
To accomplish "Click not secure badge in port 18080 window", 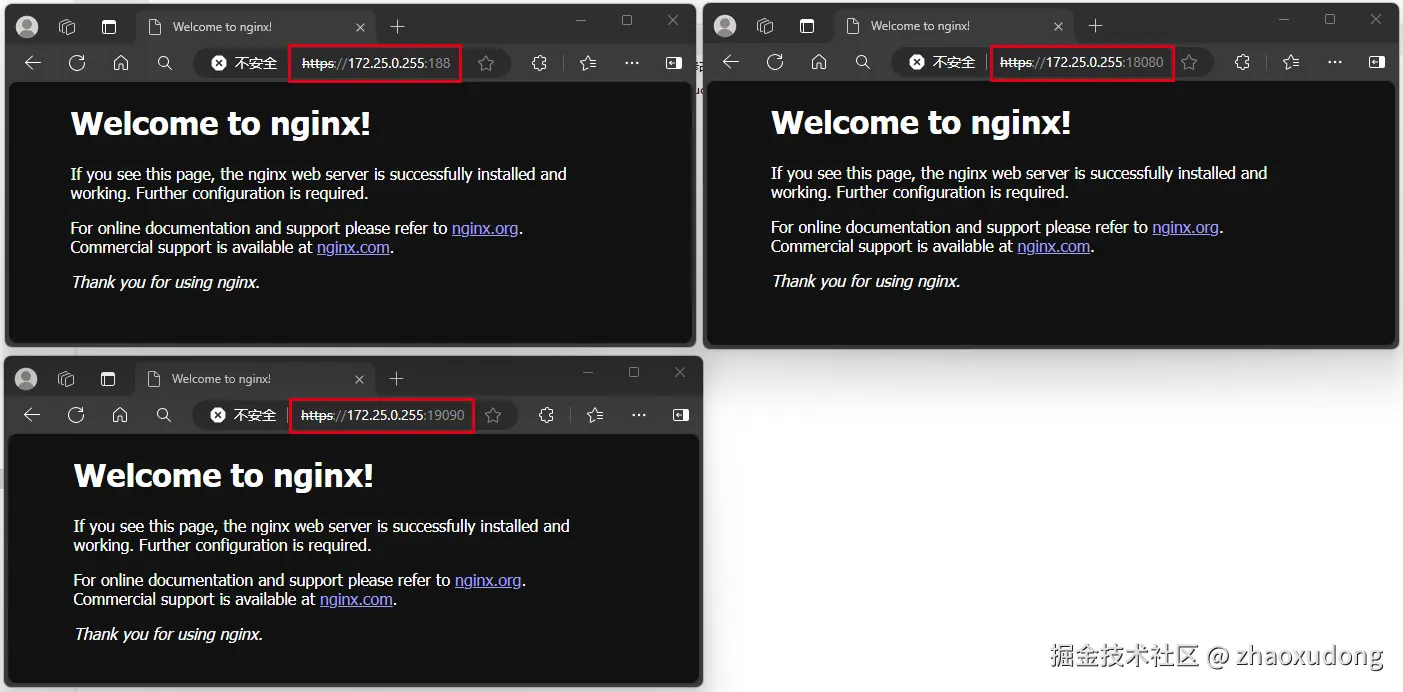I will pos(943,62).
